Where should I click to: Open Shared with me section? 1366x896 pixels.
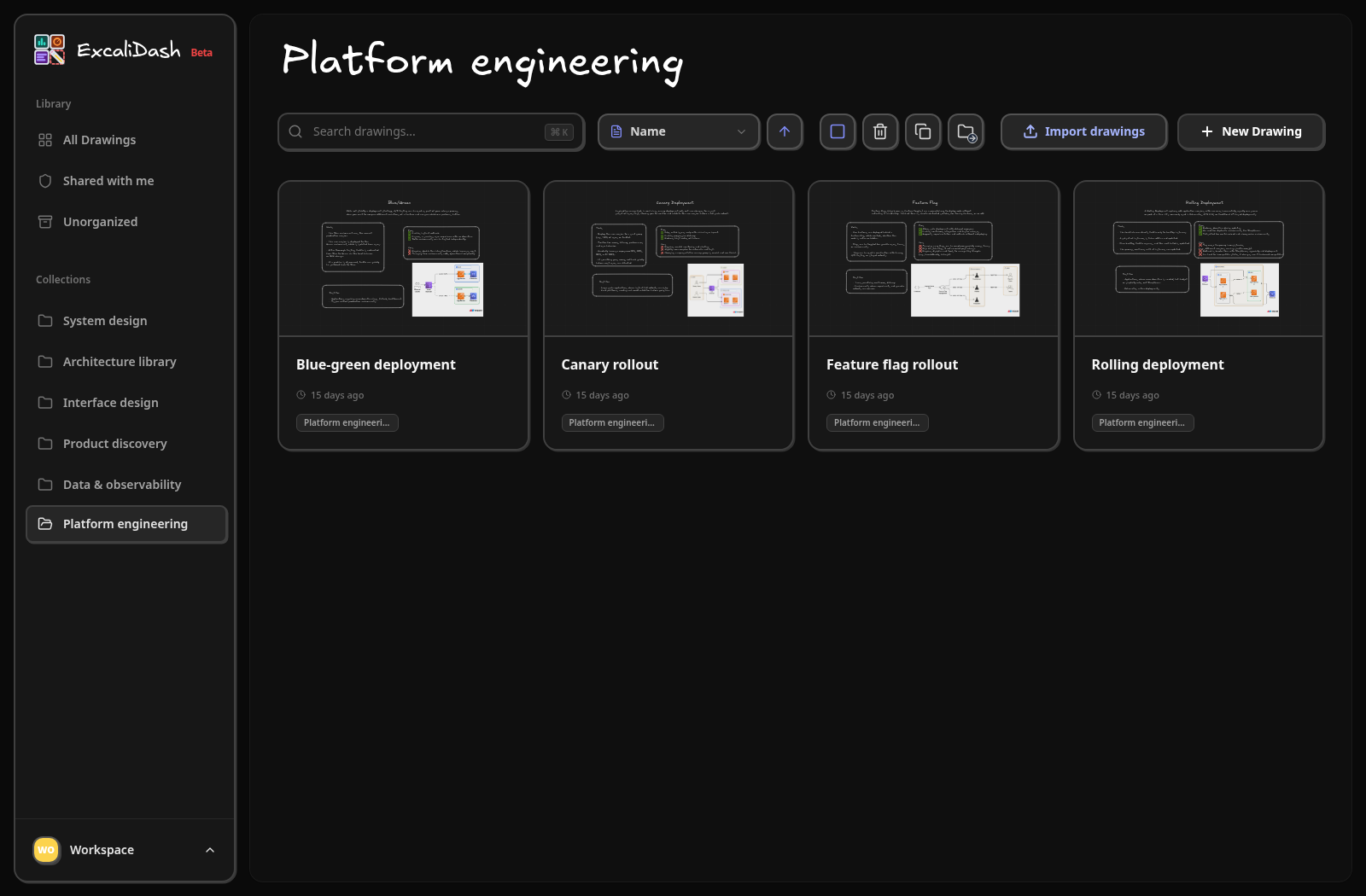coord(126,181)
